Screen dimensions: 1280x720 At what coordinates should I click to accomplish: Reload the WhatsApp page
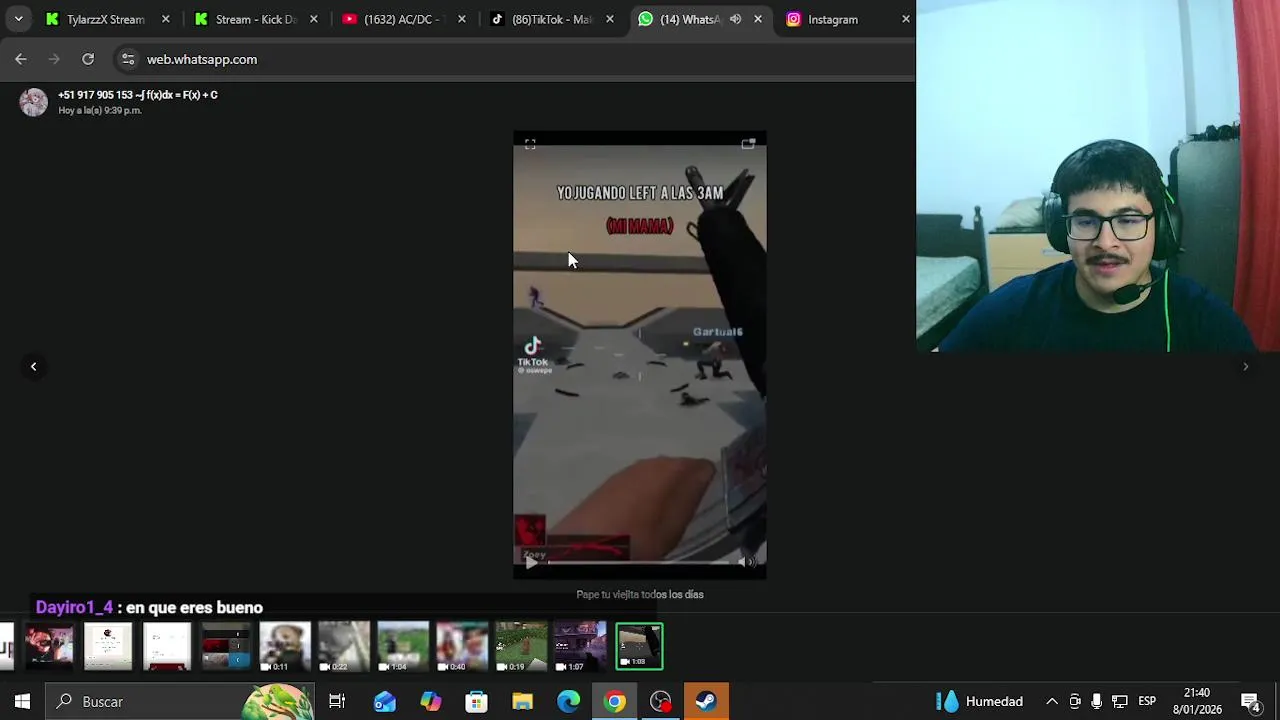[88, 60]
